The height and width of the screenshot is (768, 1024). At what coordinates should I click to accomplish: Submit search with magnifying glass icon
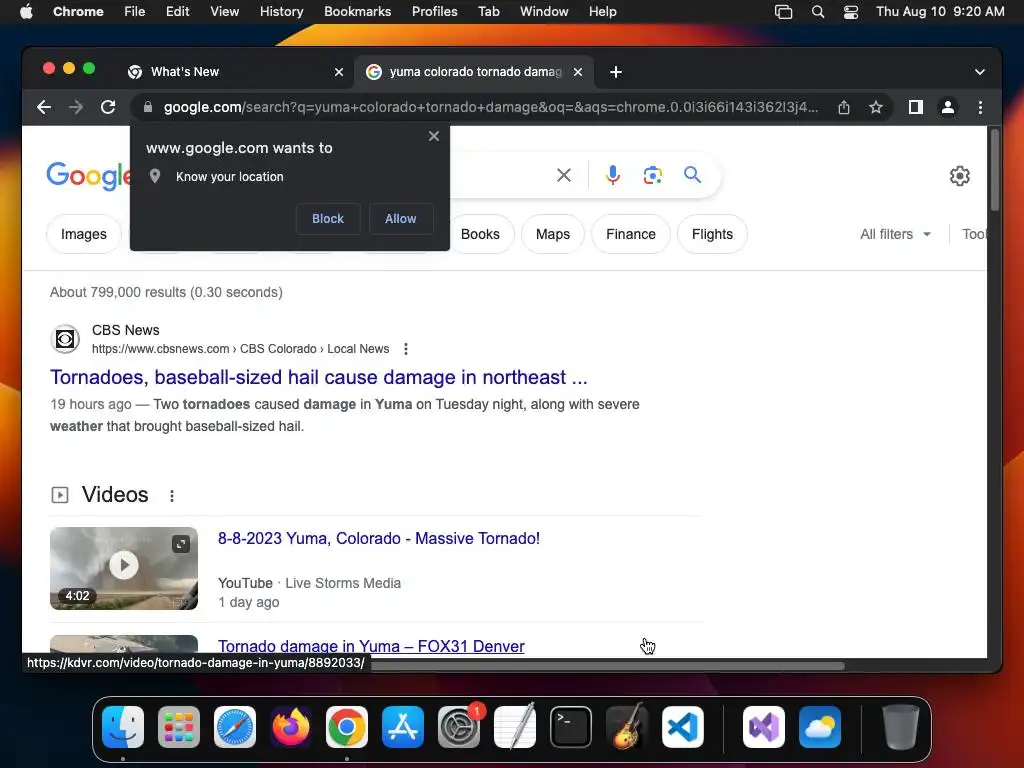692,175
